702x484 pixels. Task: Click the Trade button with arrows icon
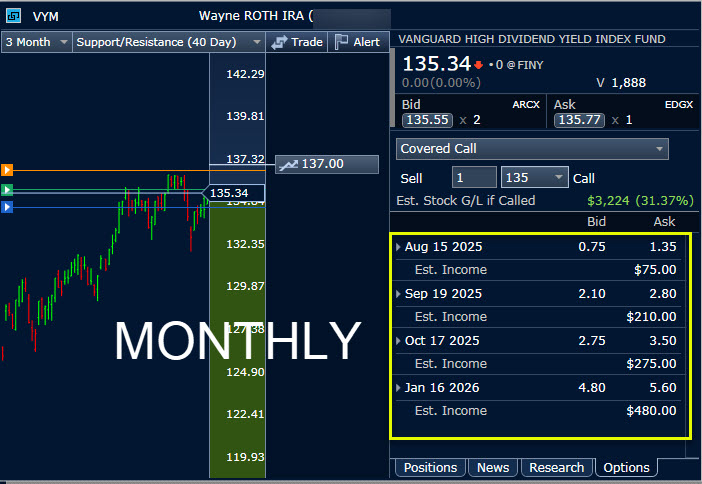point(297,42)
